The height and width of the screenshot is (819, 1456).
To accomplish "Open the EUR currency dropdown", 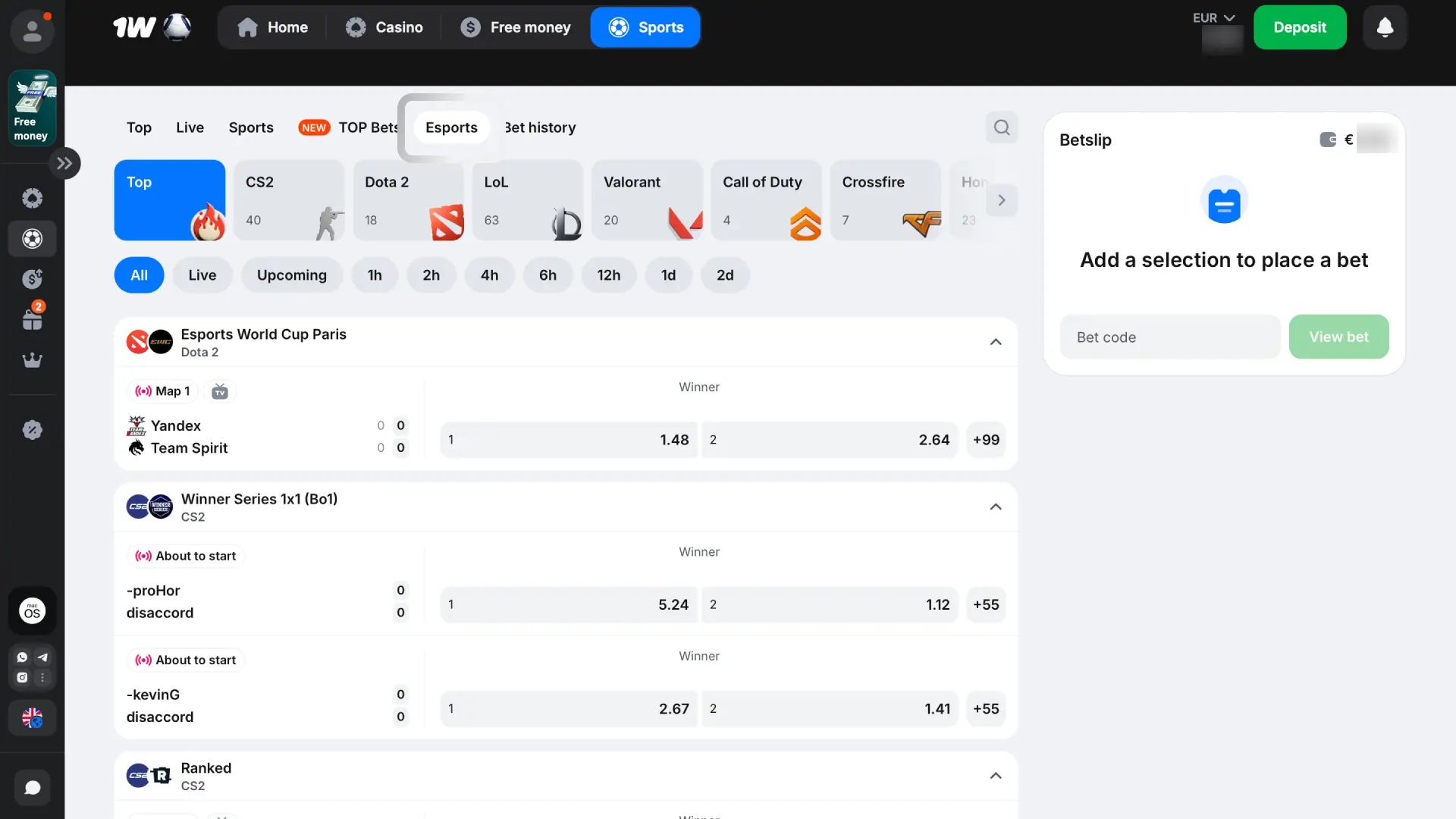I will pos(1213,17).
